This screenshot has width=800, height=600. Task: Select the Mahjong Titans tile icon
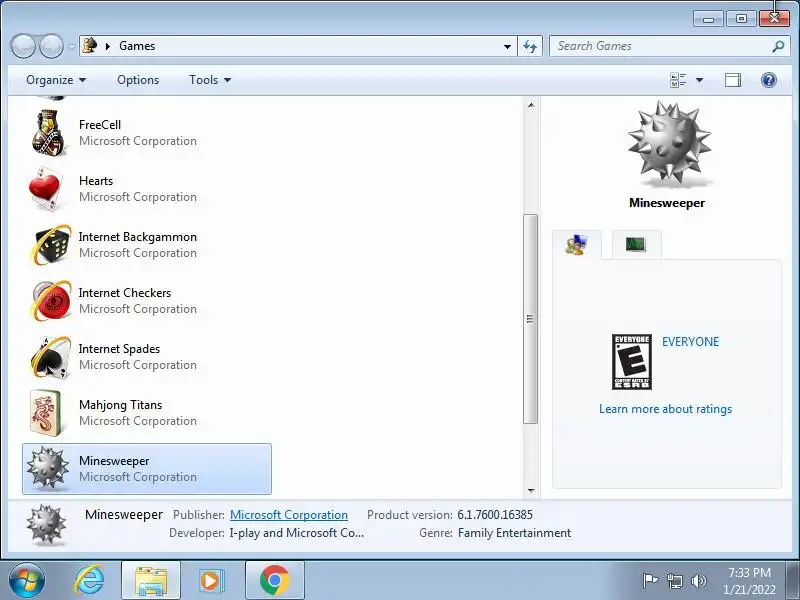[46, 413]
